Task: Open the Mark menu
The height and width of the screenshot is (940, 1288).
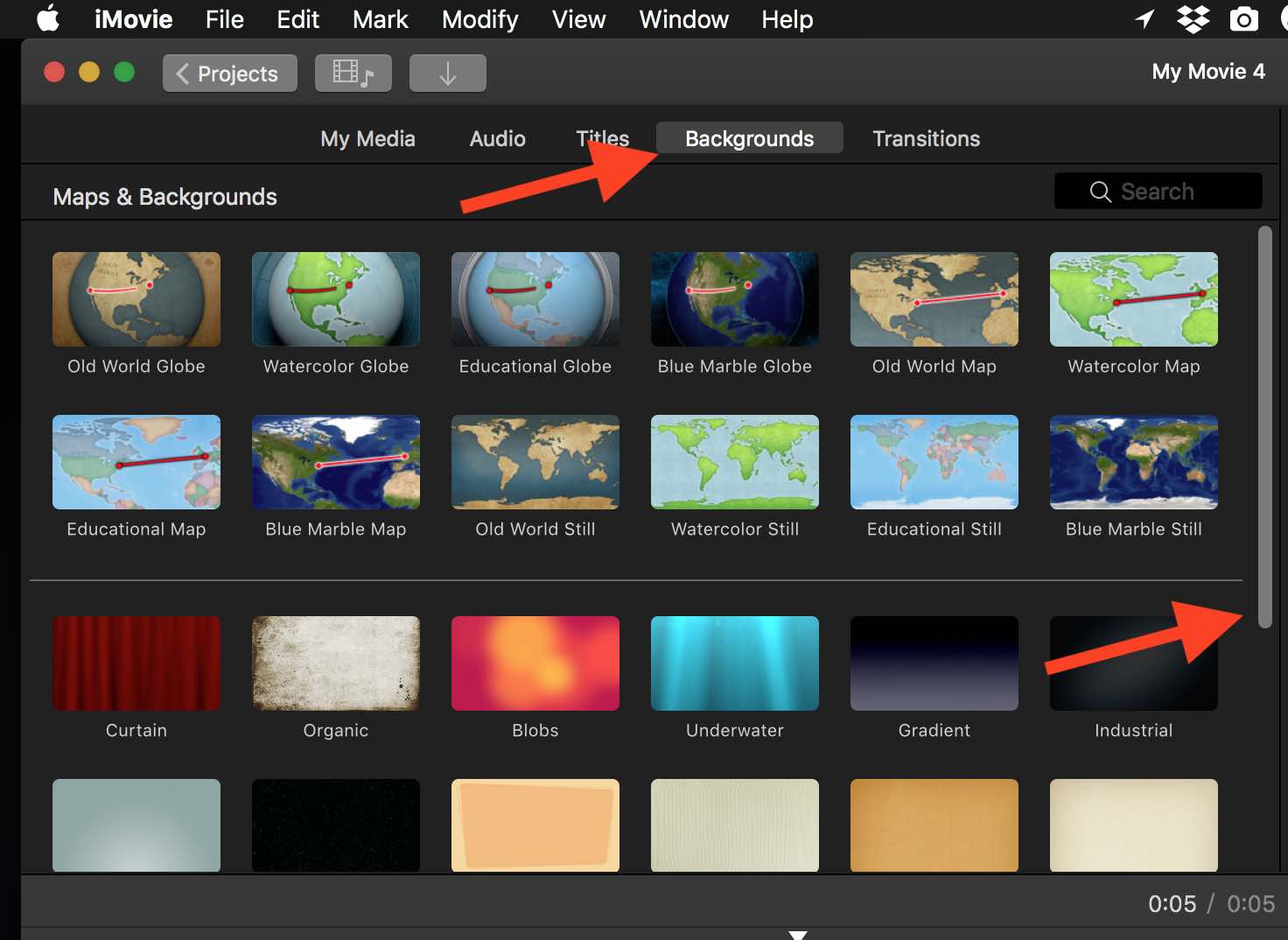Action: [x=380, y=18]
